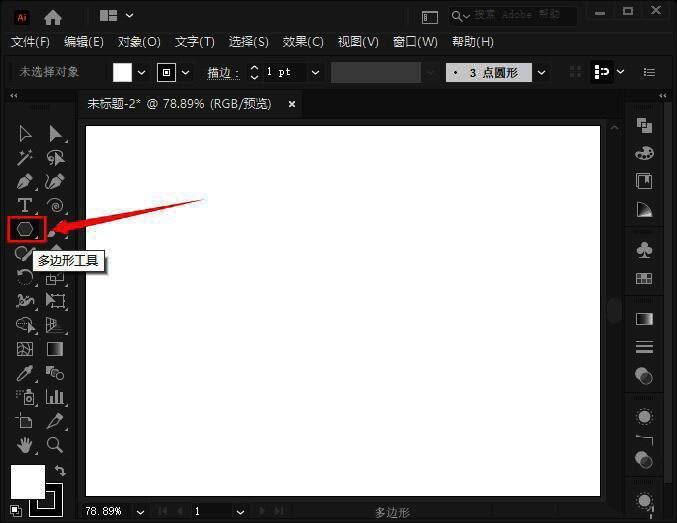Select the Artboard tool

[x=24, y=421]
